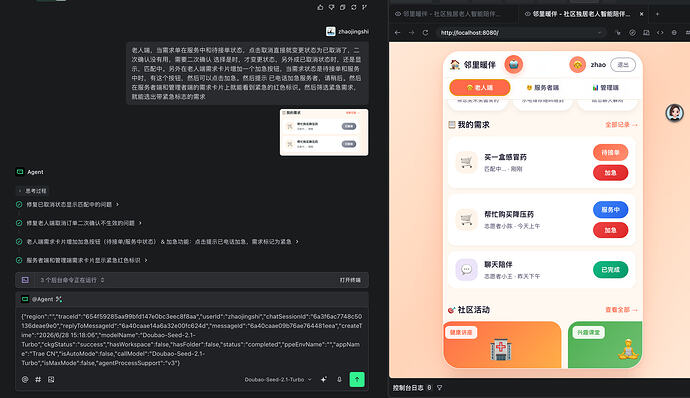This screenshot has width=690, height=398.
Task: Open the 全部记录 link in 我的需求
Action: click(x=621, y=125)
